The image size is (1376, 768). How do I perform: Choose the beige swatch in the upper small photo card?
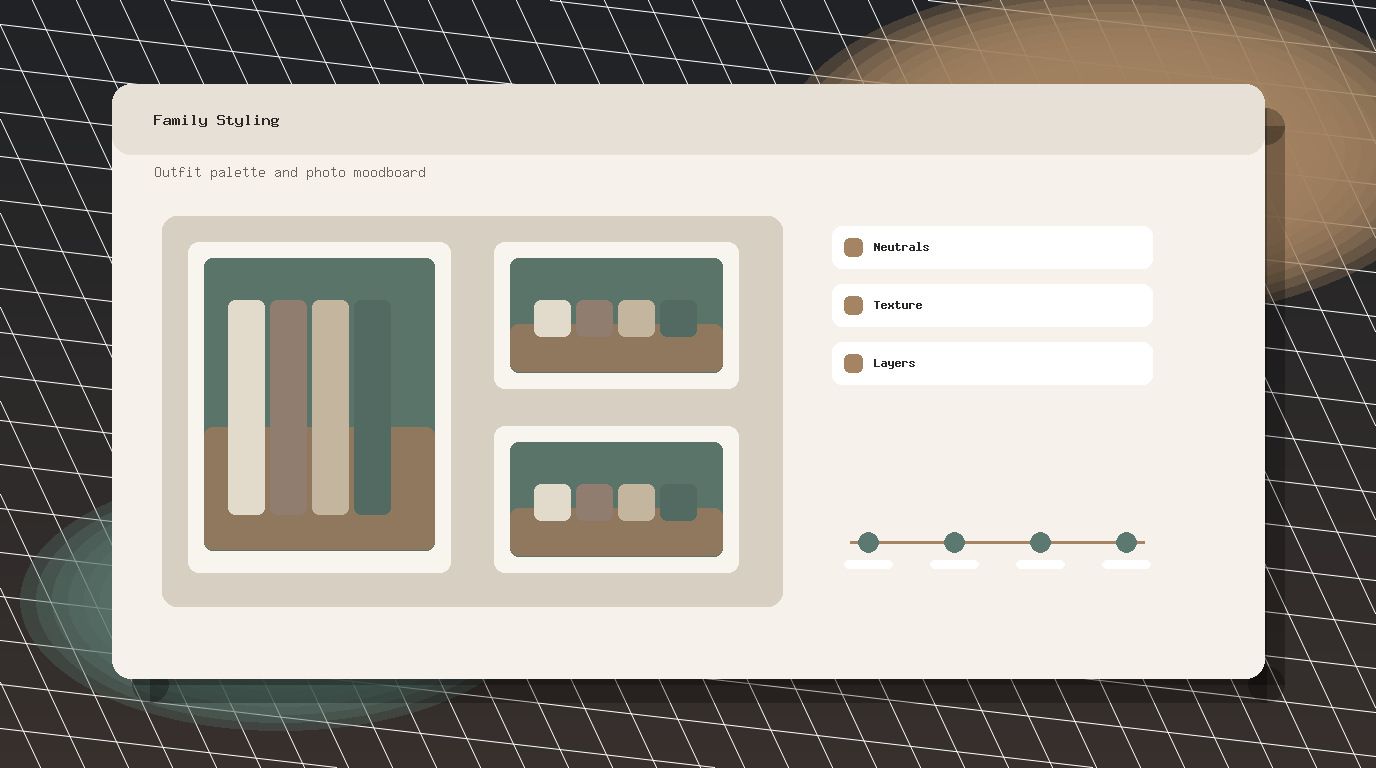coord(636,318)
